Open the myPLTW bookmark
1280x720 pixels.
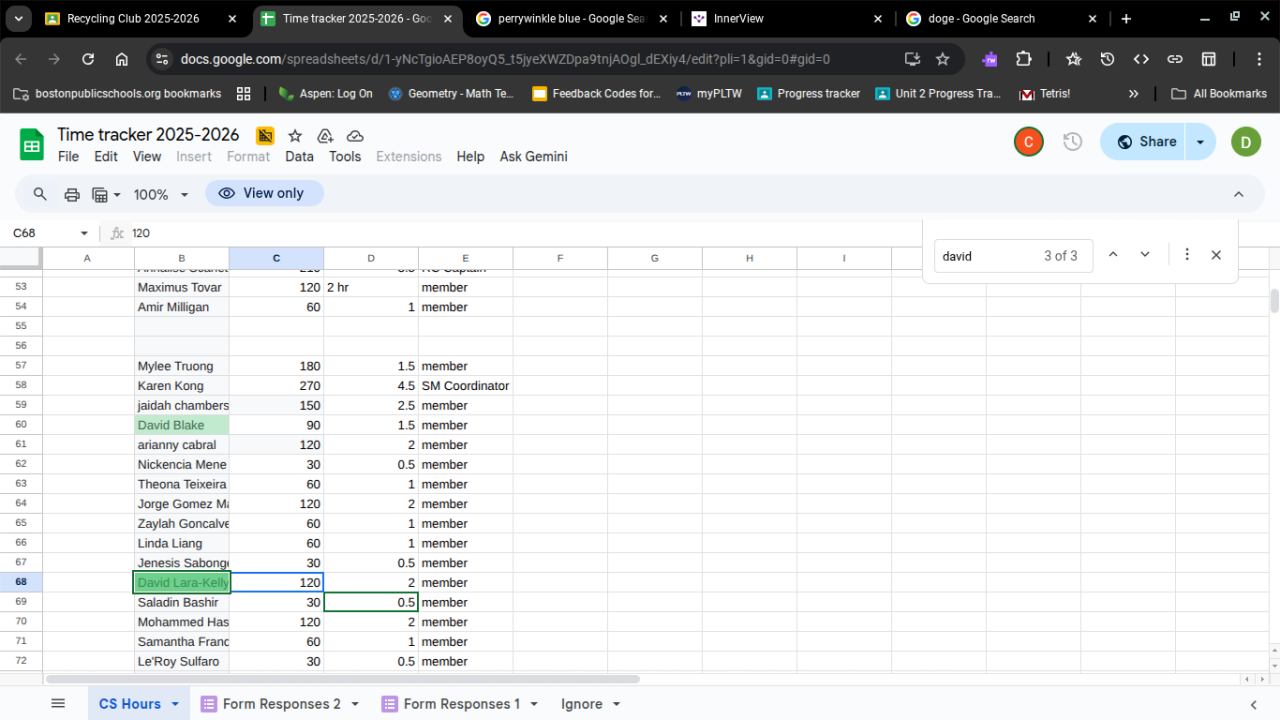[x=708, y=94]
